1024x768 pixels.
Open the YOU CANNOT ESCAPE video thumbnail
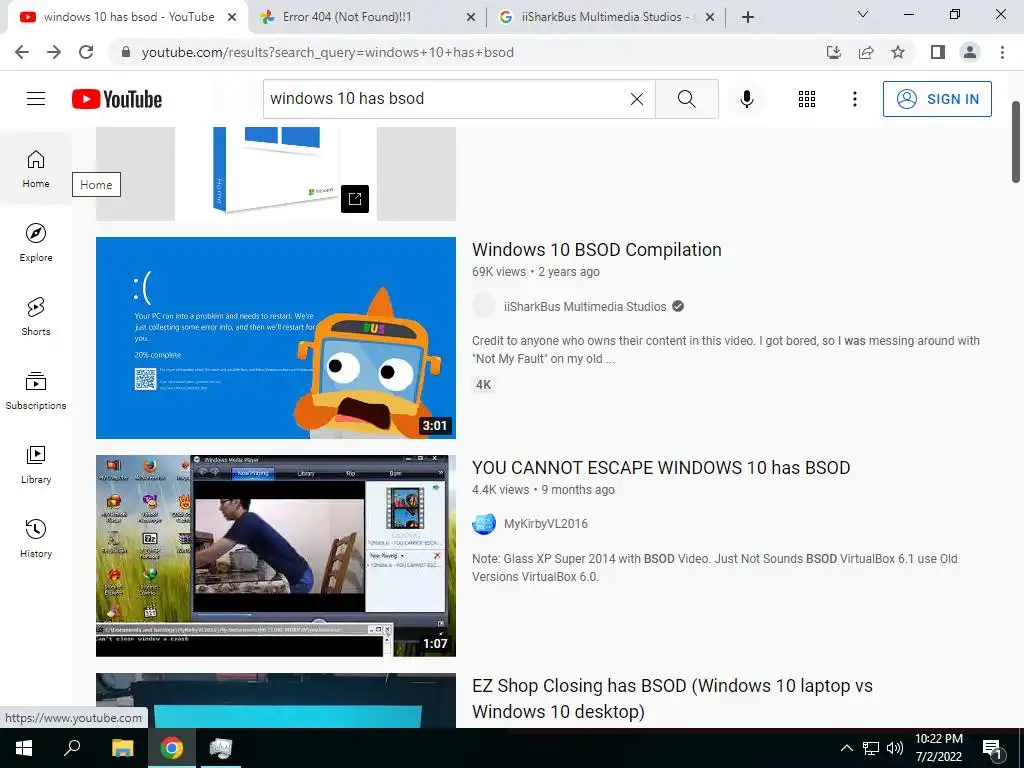coord(276,556)
